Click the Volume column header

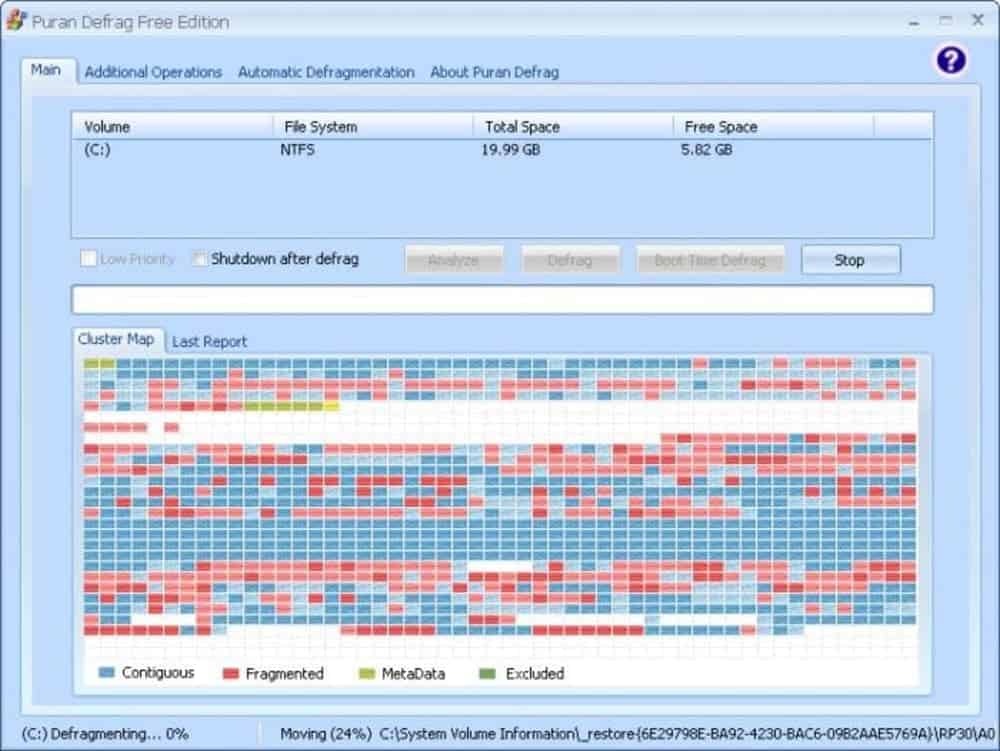click(x=172, y=126)
